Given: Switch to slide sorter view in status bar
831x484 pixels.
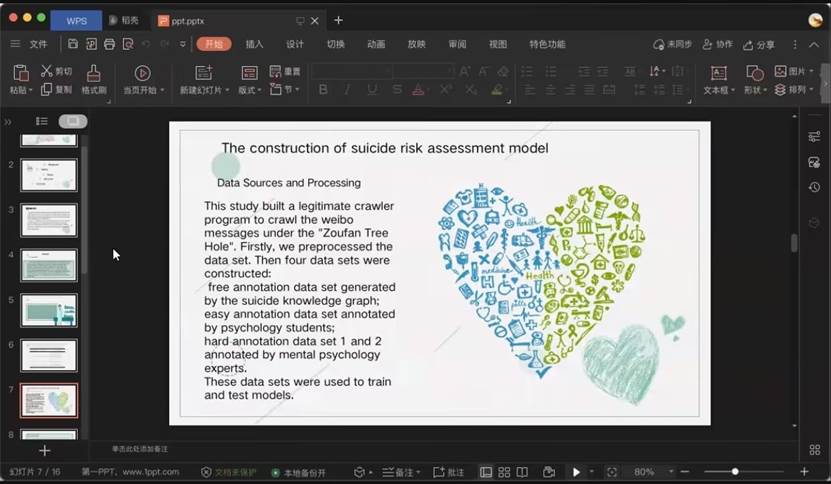Looking at the screenshot, I should pos(506,472).
